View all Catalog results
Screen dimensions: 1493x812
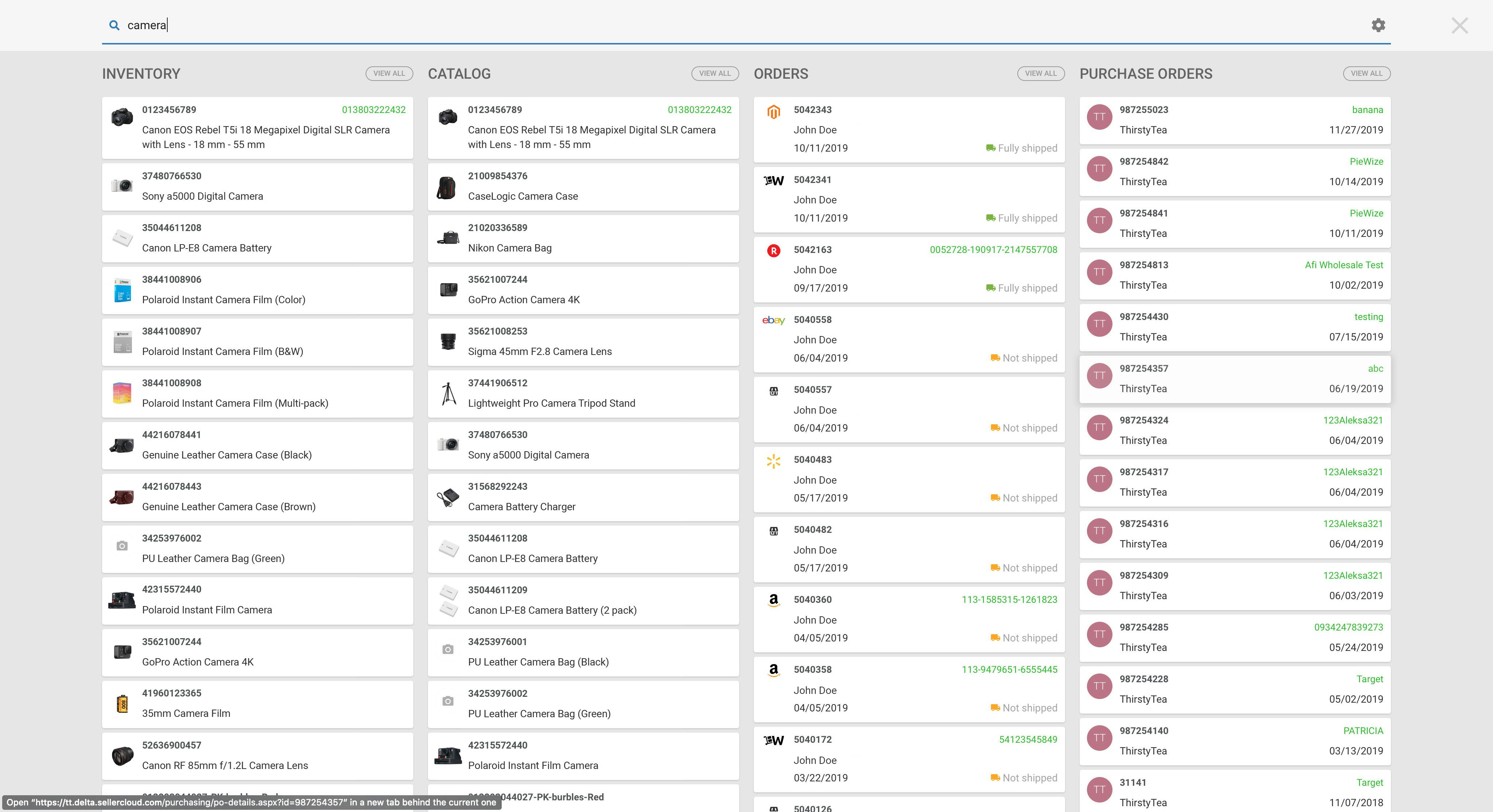point(715,74)
